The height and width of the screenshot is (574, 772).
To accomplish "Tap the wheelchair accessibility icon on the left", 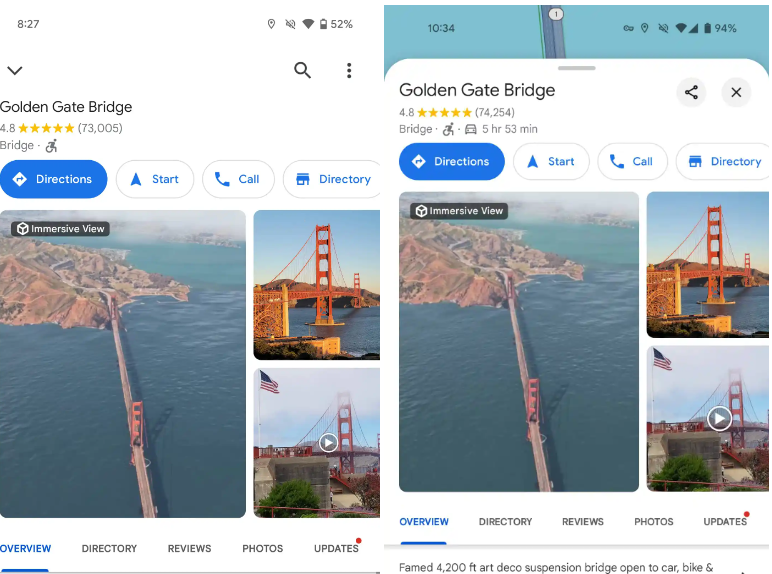I will pos(52,146).
